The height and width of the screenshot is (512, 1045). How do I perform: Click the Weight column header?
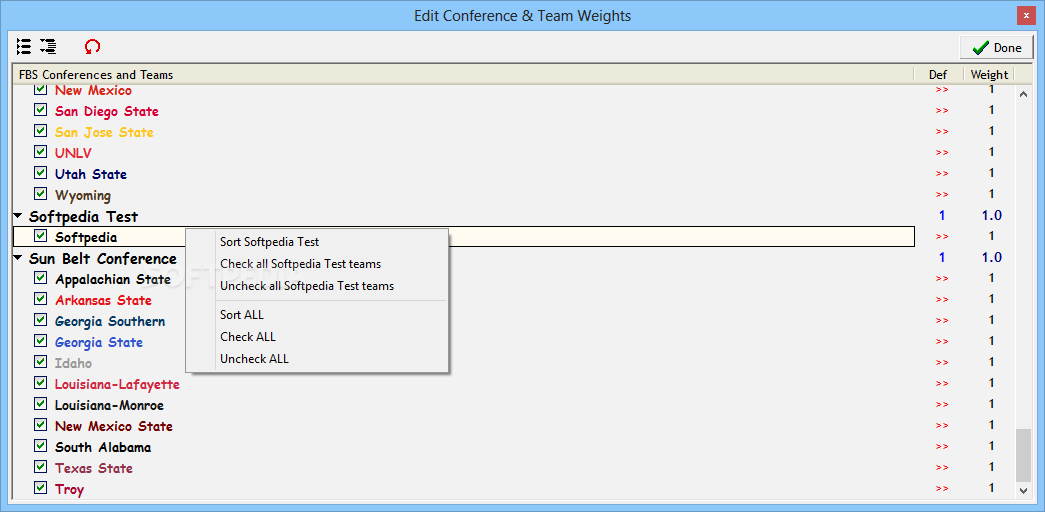[989, 75]
